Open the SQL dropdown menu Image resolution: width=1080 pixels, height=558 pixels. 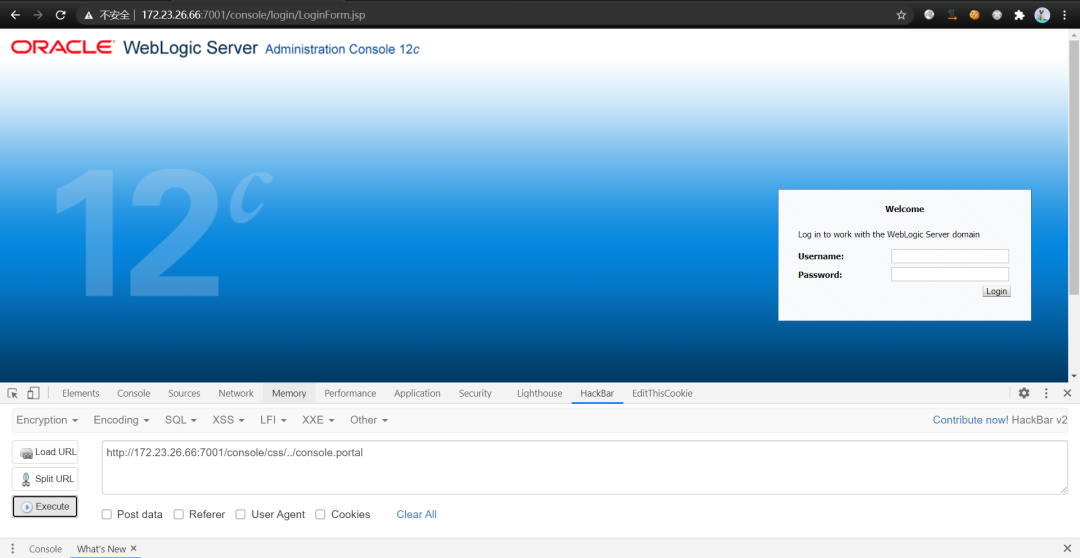[181, 420]
